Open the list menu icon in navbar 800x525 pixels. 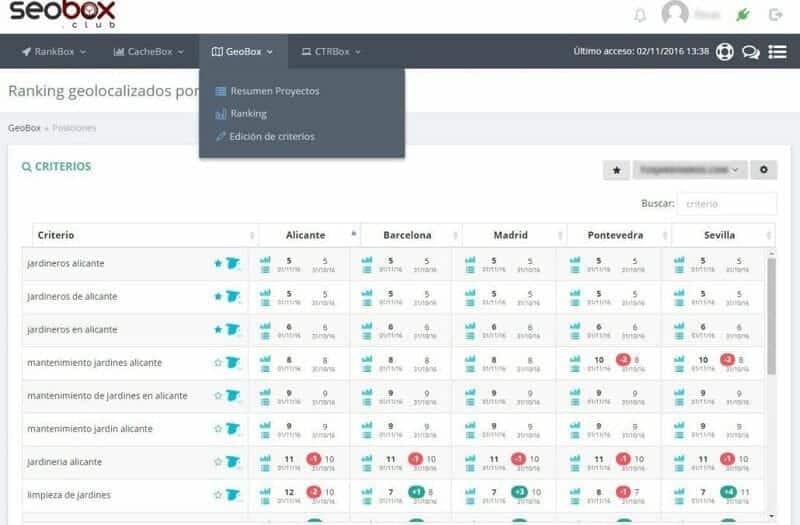(x=777, y=52)
